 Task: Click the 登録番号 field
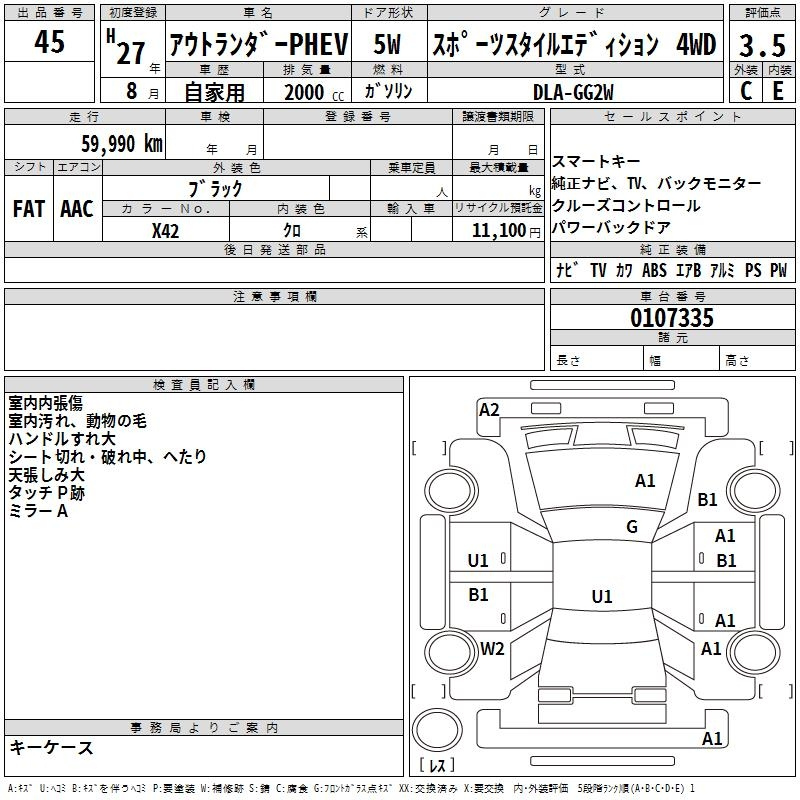click(358, 141)
